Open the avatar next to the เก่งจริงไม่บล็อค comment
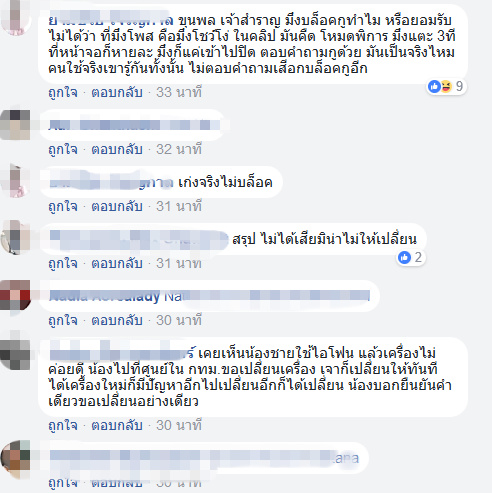 pyautogui.click(x=15, y=181)
